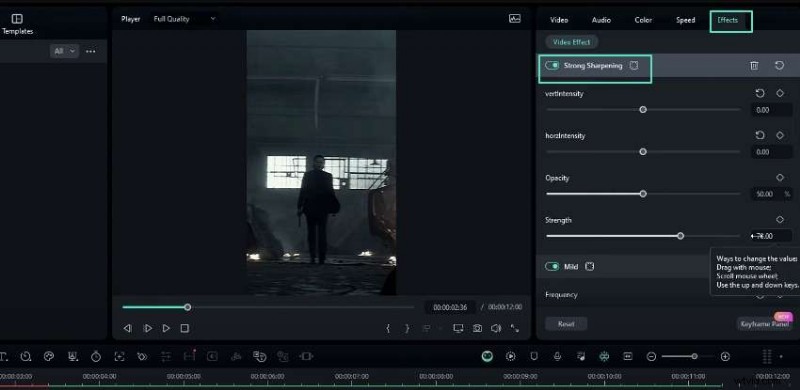The image size is (800, 390).
Task: Expand the player to fullscreen
Action: click(514, 328)
